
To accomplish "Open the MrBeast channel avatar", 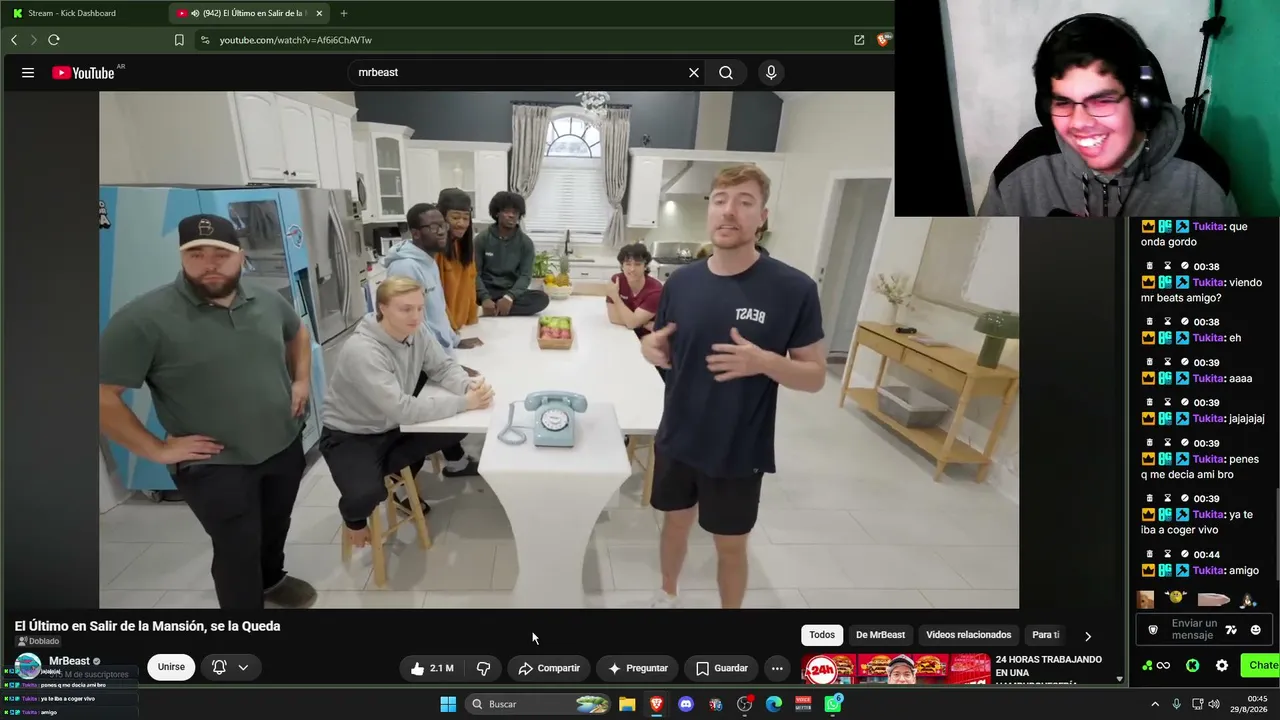I will click(x=28, y=665).
